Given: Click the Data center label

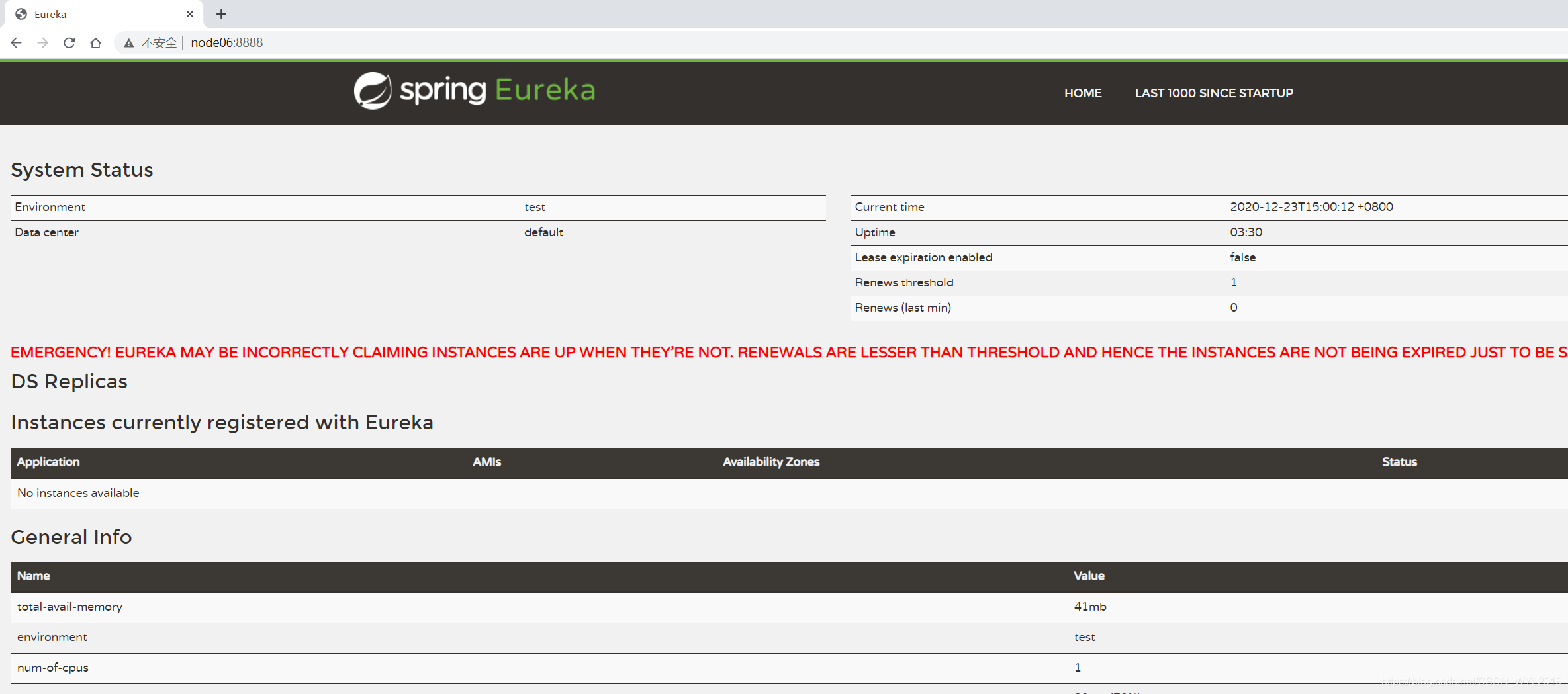Looking at the screenshot, I should 46,232.
